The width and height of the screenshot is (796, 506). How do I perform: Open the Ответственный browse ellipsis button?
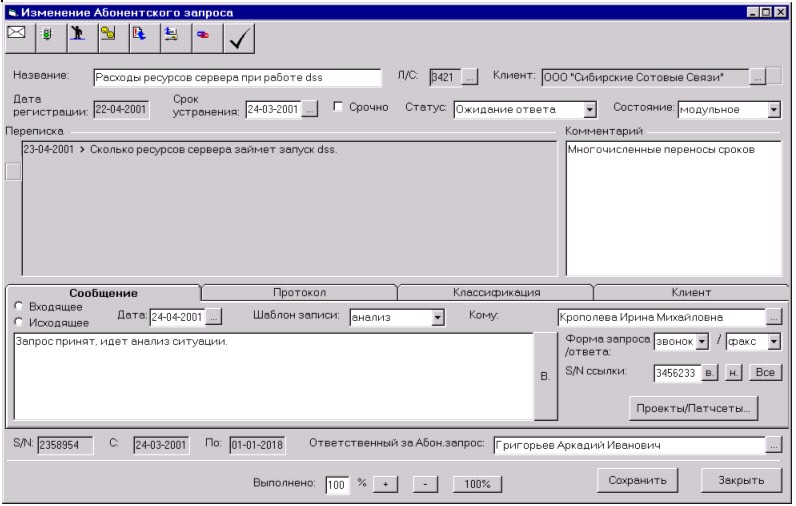[774, 445]
